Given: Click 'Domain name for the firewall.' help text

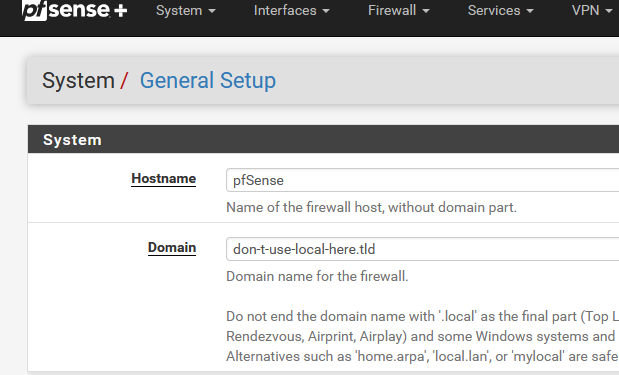Looking at the screenshot, I should (317, 276).
